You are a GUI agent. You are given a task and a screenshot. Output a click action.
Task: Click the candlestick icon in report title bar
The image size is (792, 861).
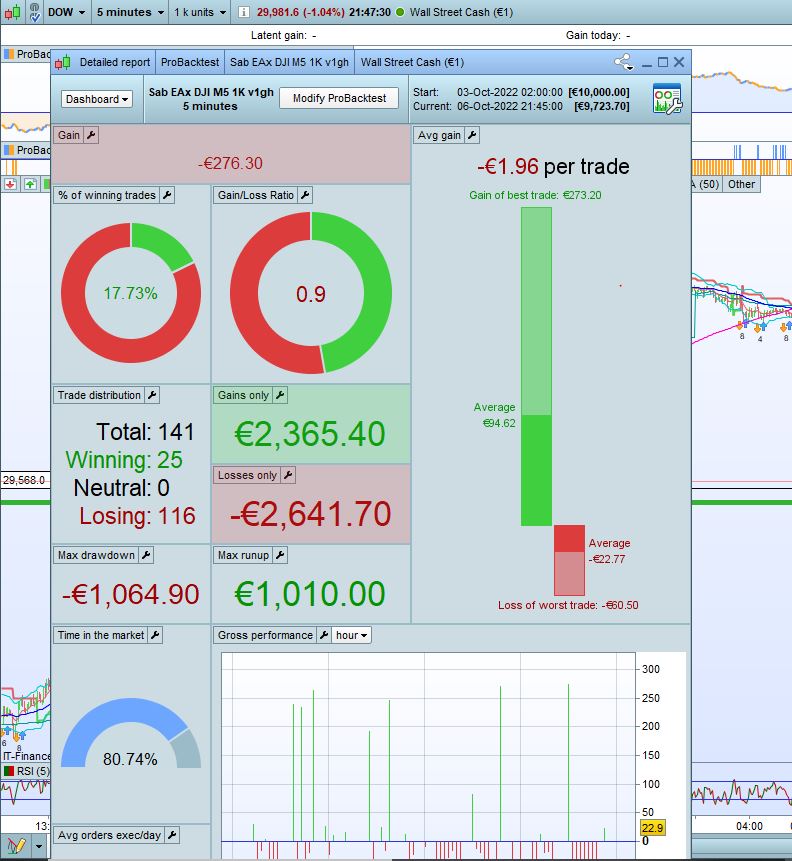(x=63, y=62)
